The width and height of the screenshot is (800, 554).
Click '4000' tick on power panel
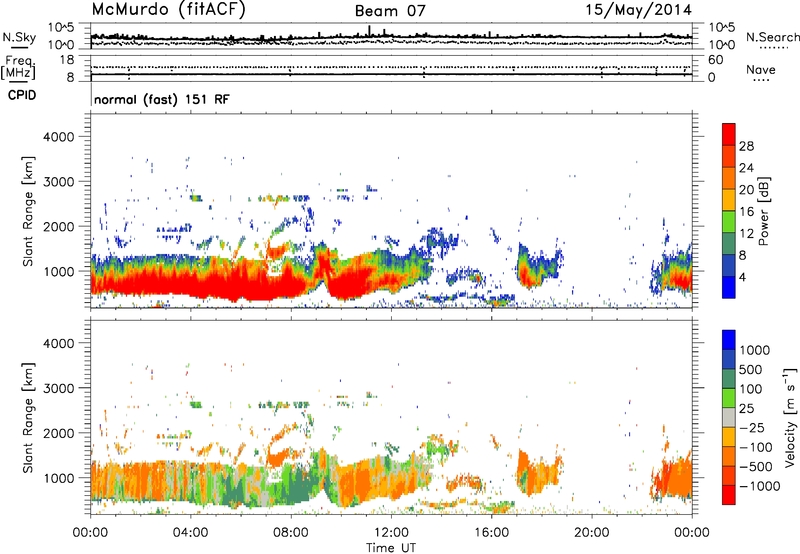point(58,137)
